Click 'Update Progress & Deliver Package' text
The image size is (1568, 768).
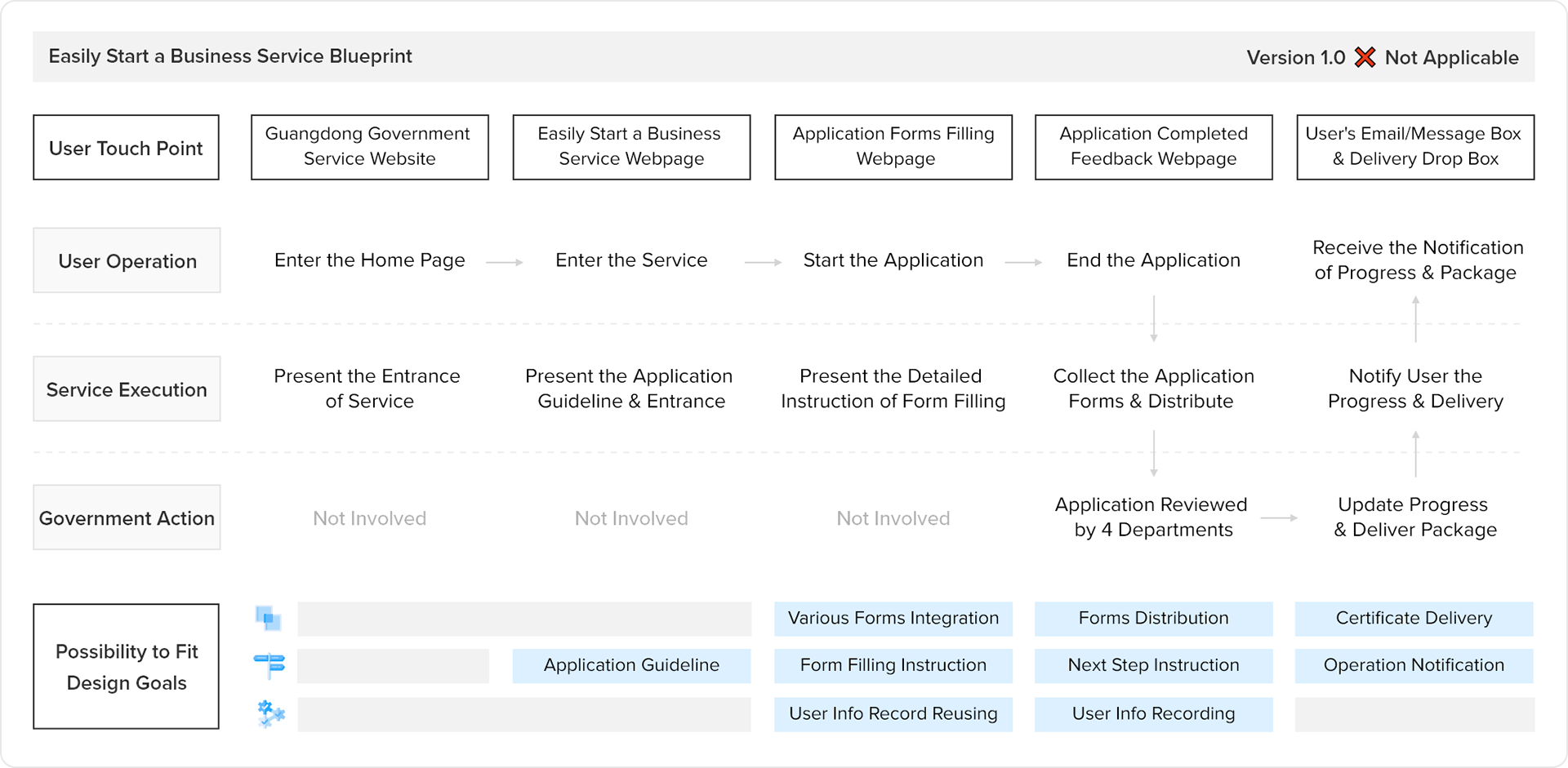1415,517
